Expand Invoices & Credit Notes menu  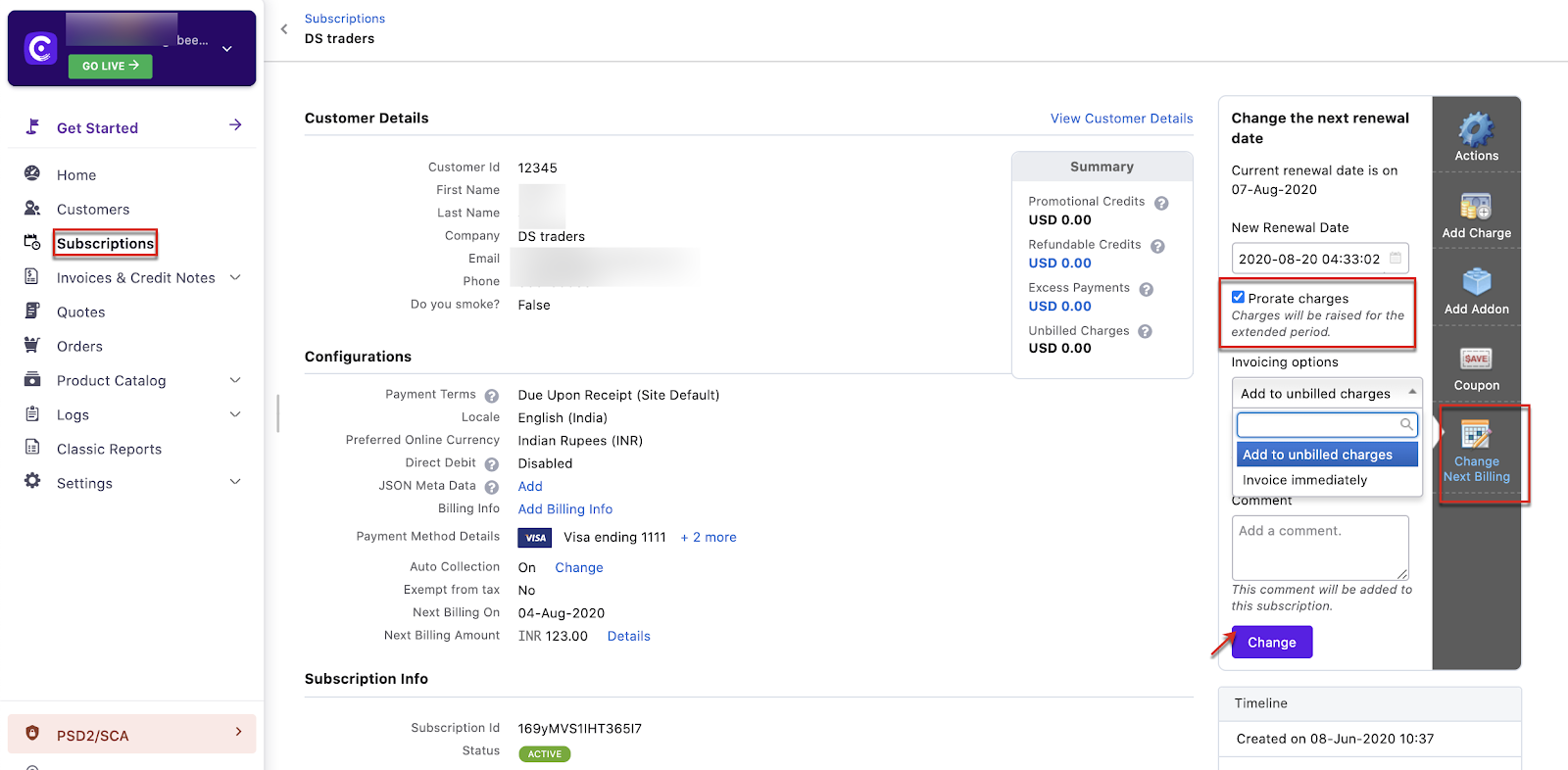pos(235,278)
